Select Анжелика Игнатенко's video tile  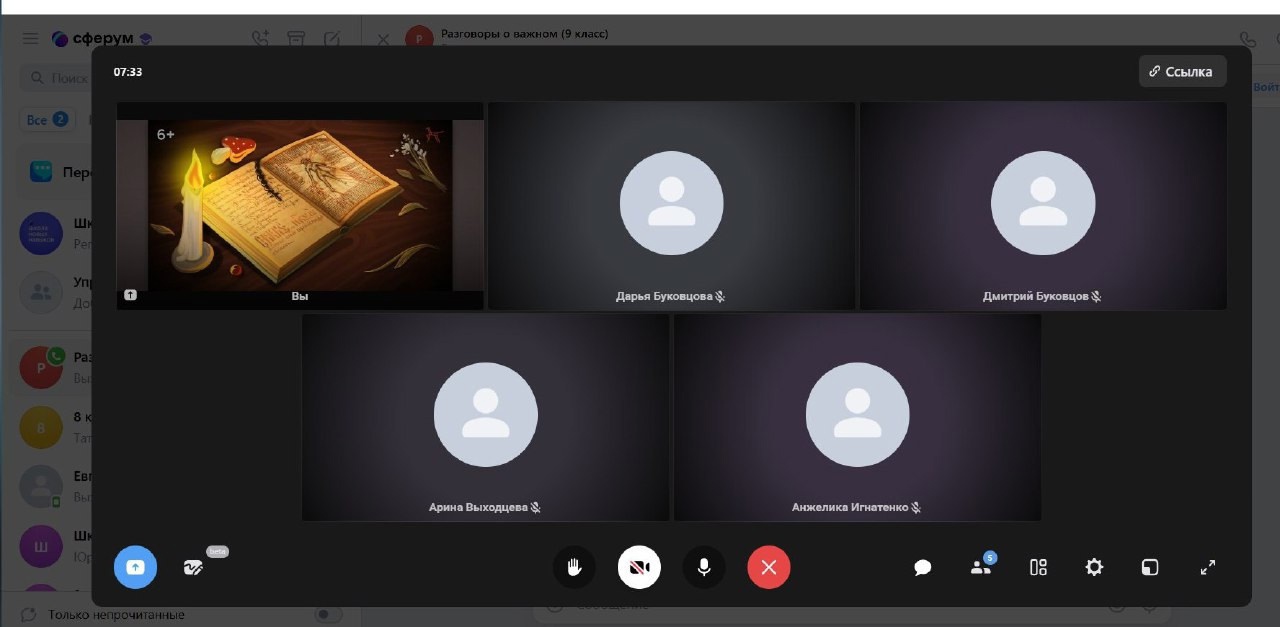coord(857,417)
